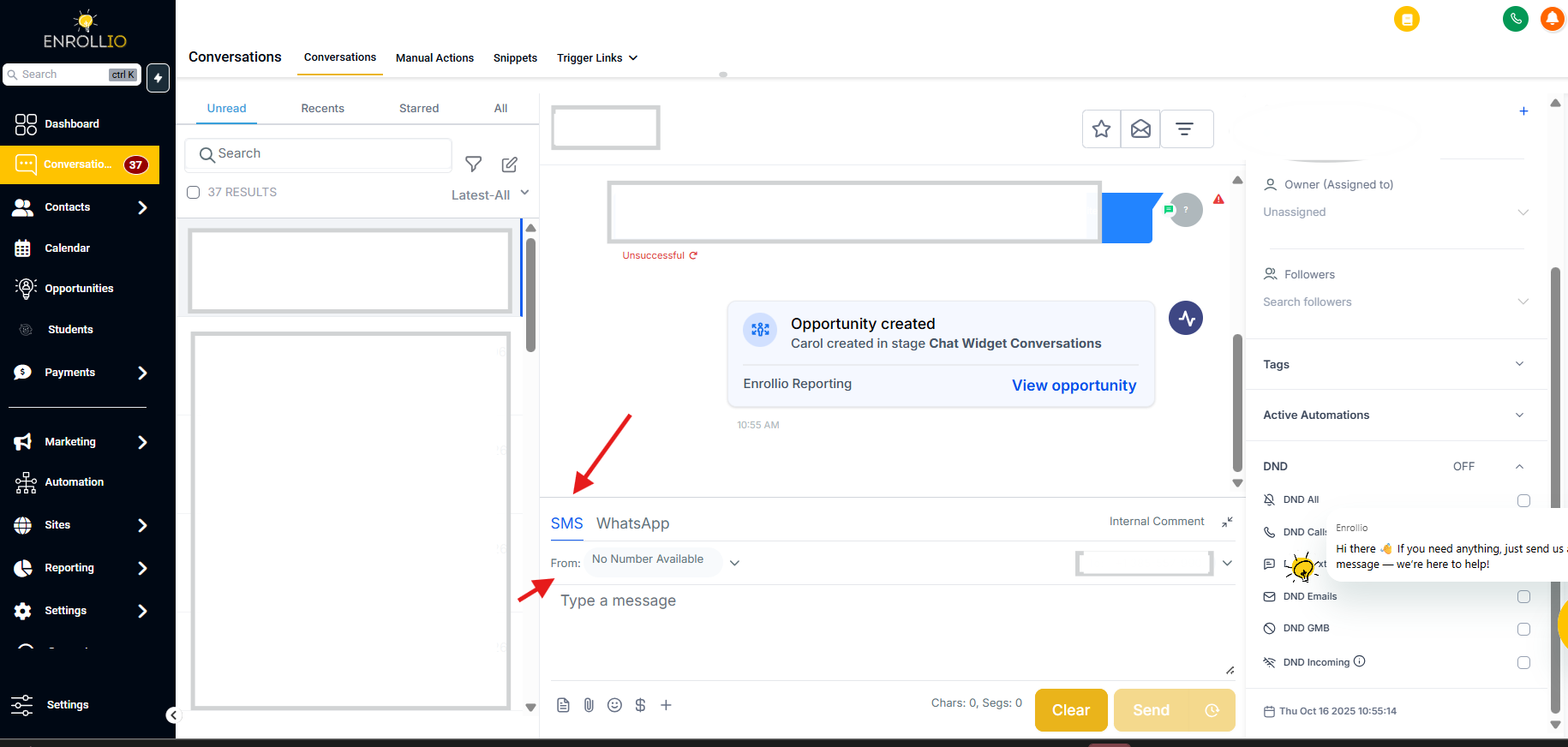Click the blue plus in contact panel

1523,111
